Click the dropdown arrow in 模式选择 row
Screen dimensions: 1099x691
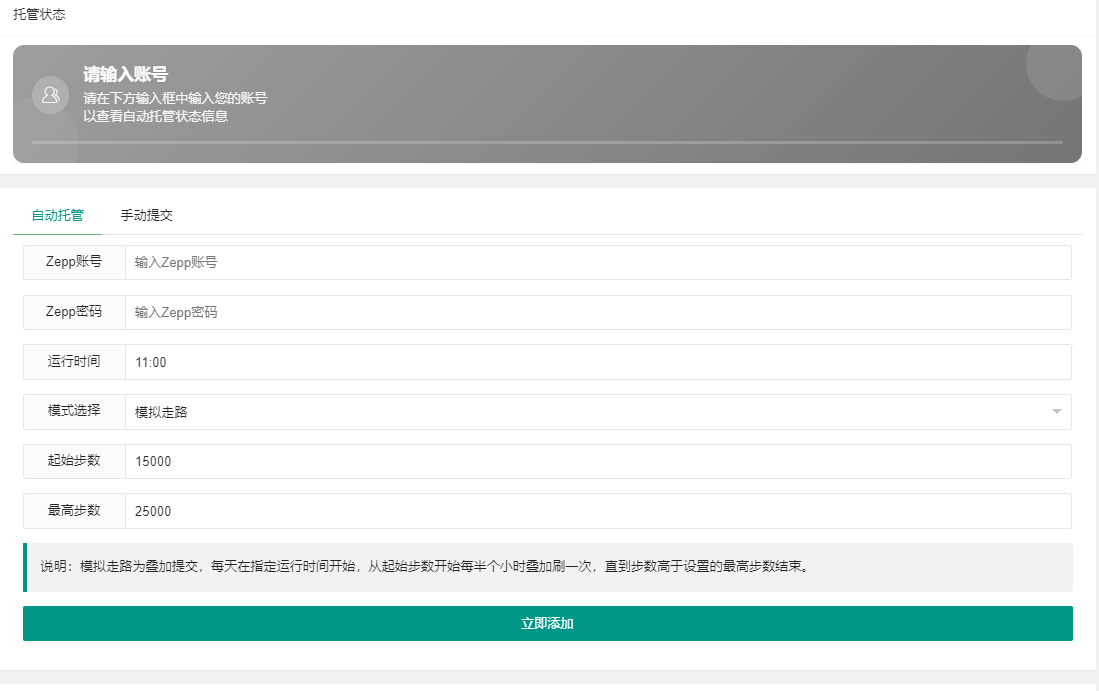coord(1057,412)
